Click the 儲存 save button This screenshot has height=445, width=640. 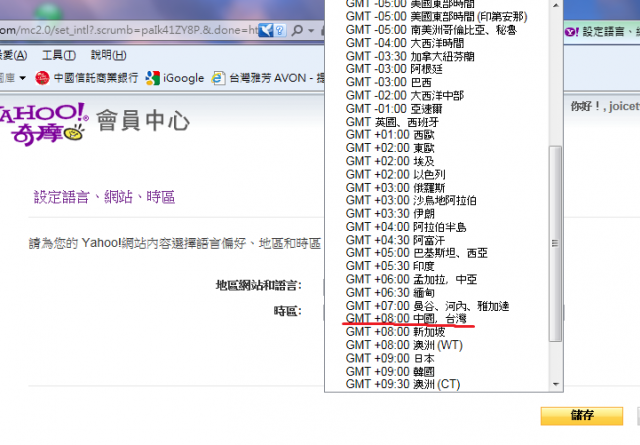pyautogui.click(x=582, y=416)
